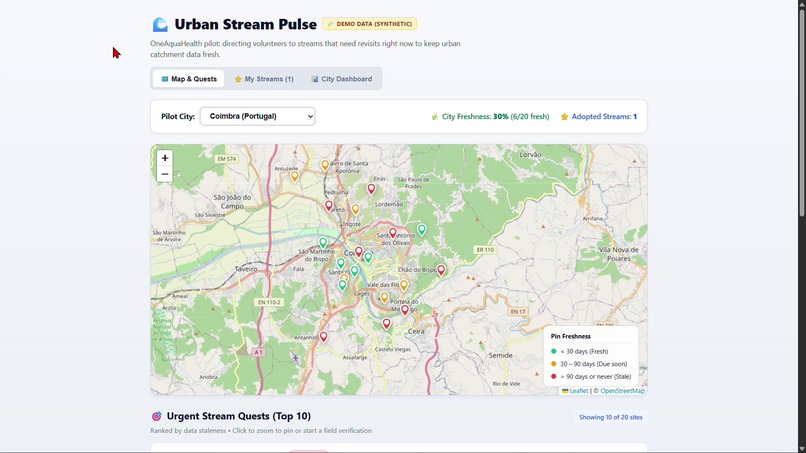Select the orange pin east of Lages
The width and height of the screenshot is (806, 453).
384,297
